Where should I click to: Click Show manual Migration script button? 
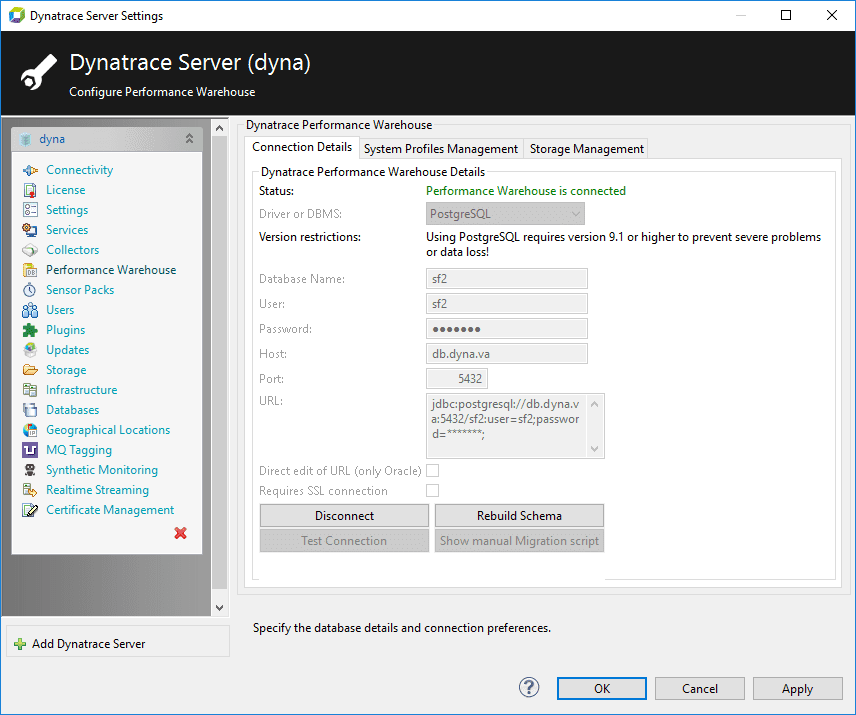coord(519,541)
